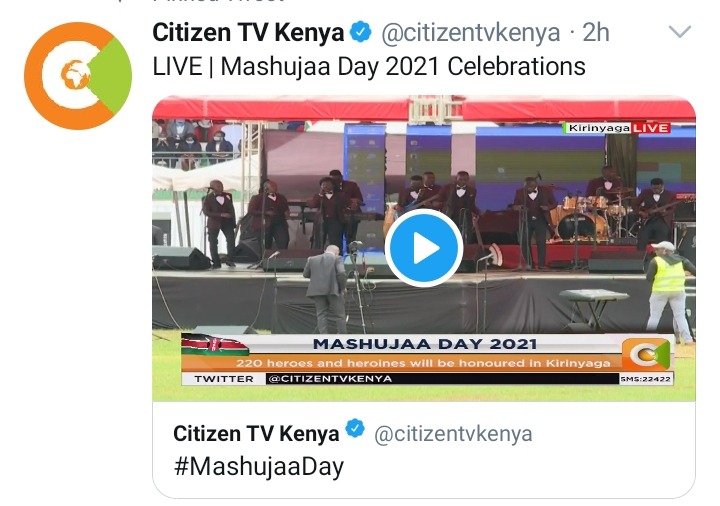Click the Kirinyaga LIVE badge on video
Image resolution: width=720 pixels, height=506 pixels.
click(x=618, y=128)
